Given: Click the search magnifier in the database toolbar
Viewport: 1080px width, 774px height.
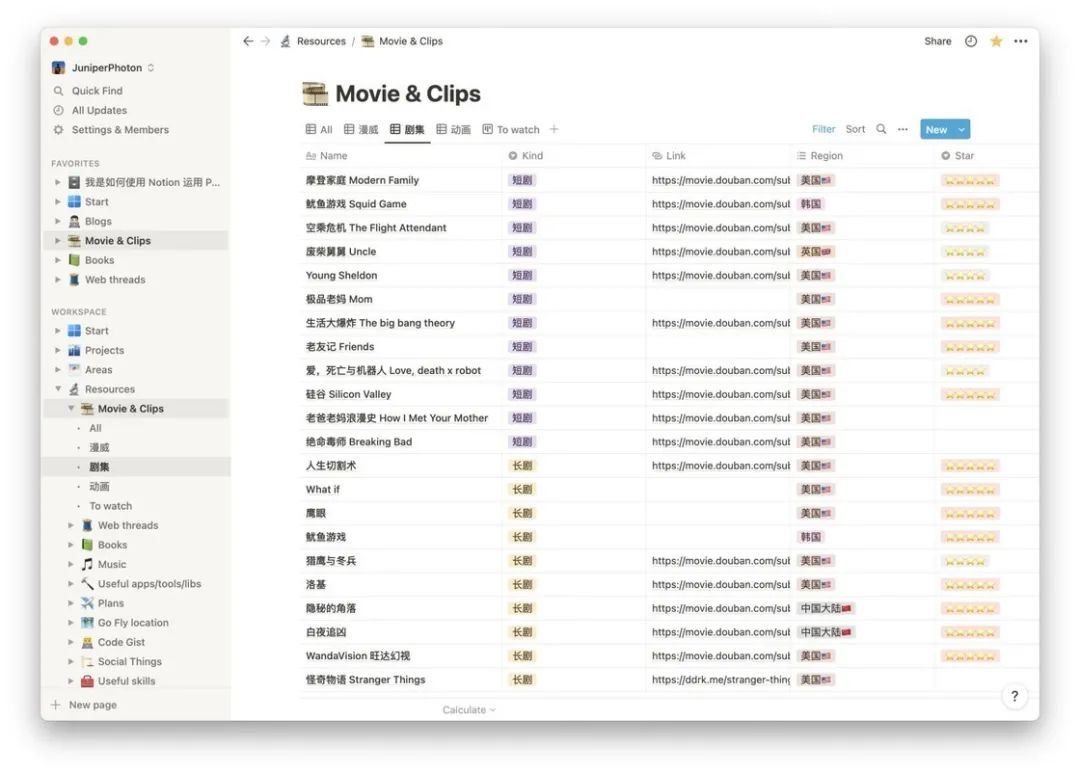Looking at the screenshot, I should pos(881,129).
